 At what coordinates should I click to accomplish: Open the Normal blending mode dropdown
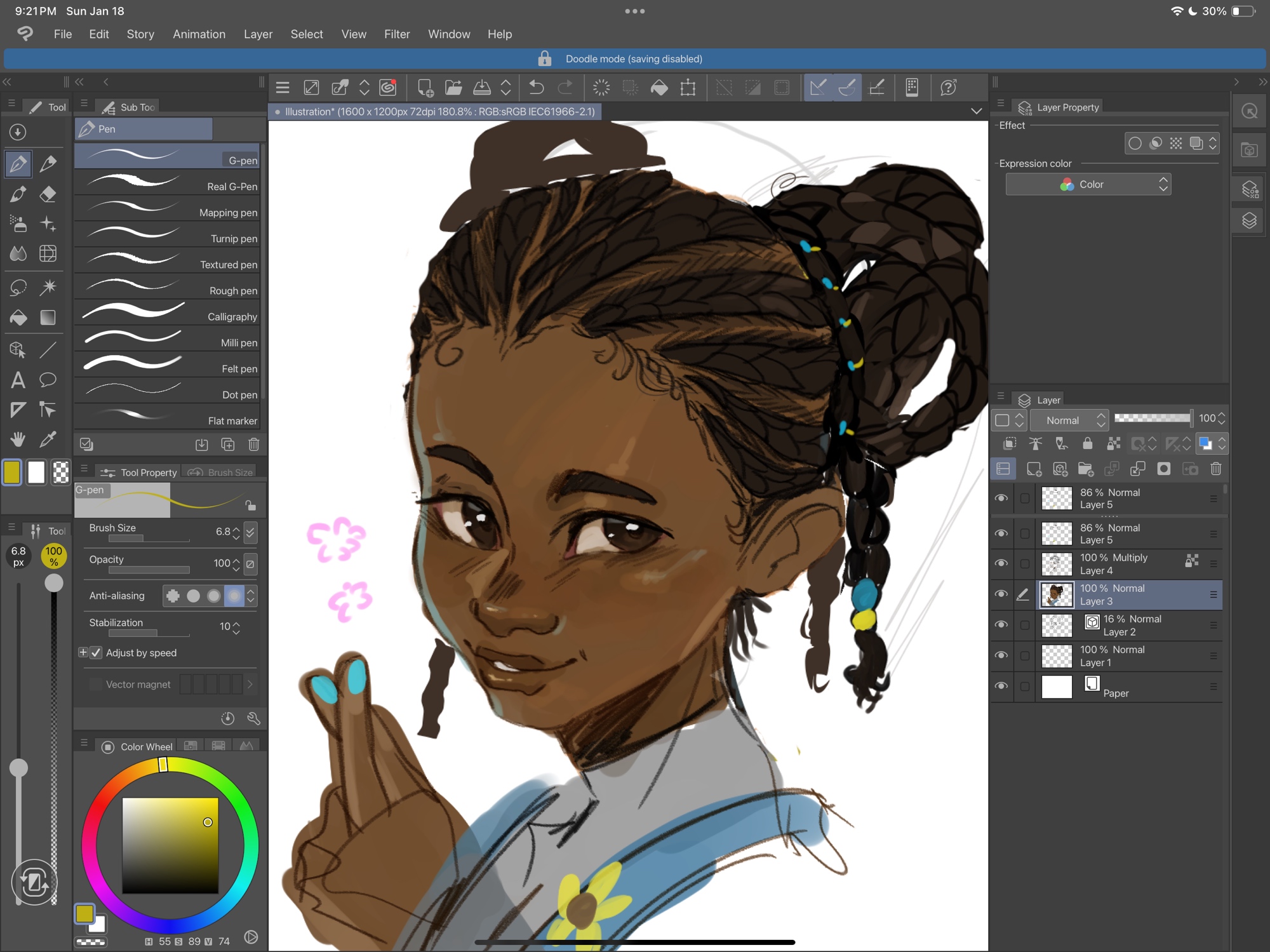click(x=1069, y=420)
